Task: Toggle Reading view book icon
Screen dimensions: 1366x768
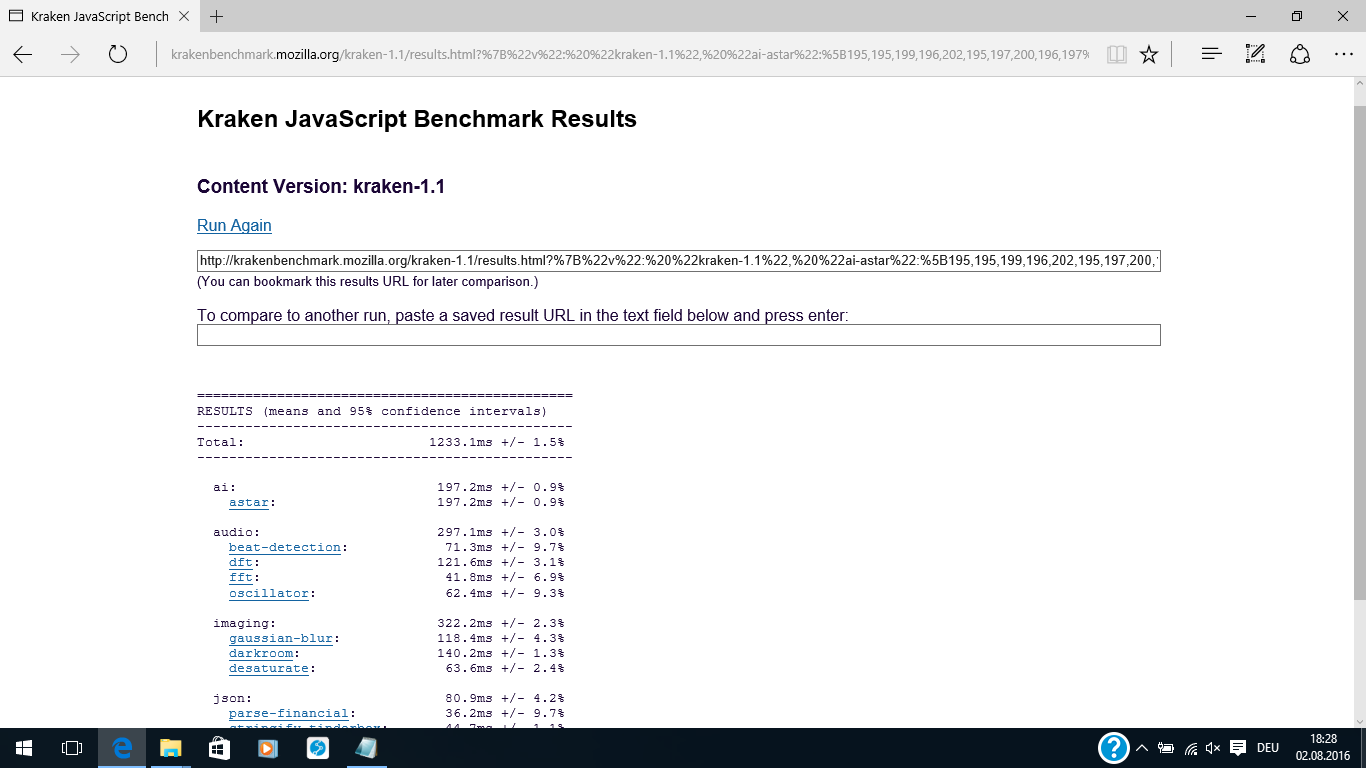Action: point(1117,55)
